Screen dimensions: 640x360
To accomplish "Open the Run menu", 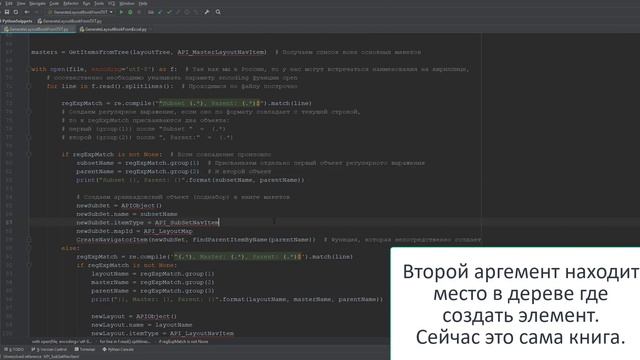I will pos(87,3).
